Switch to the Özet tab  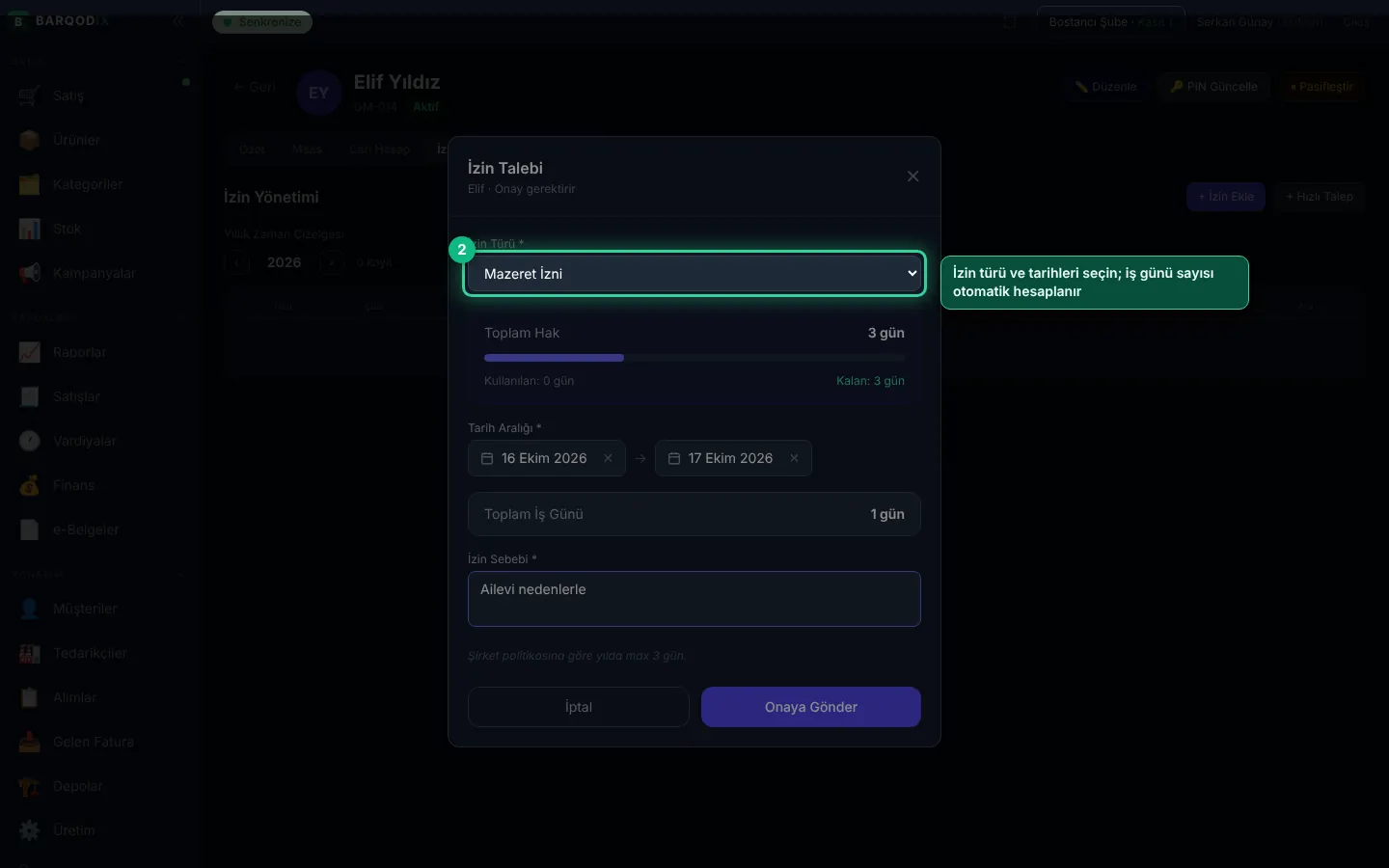252,149
